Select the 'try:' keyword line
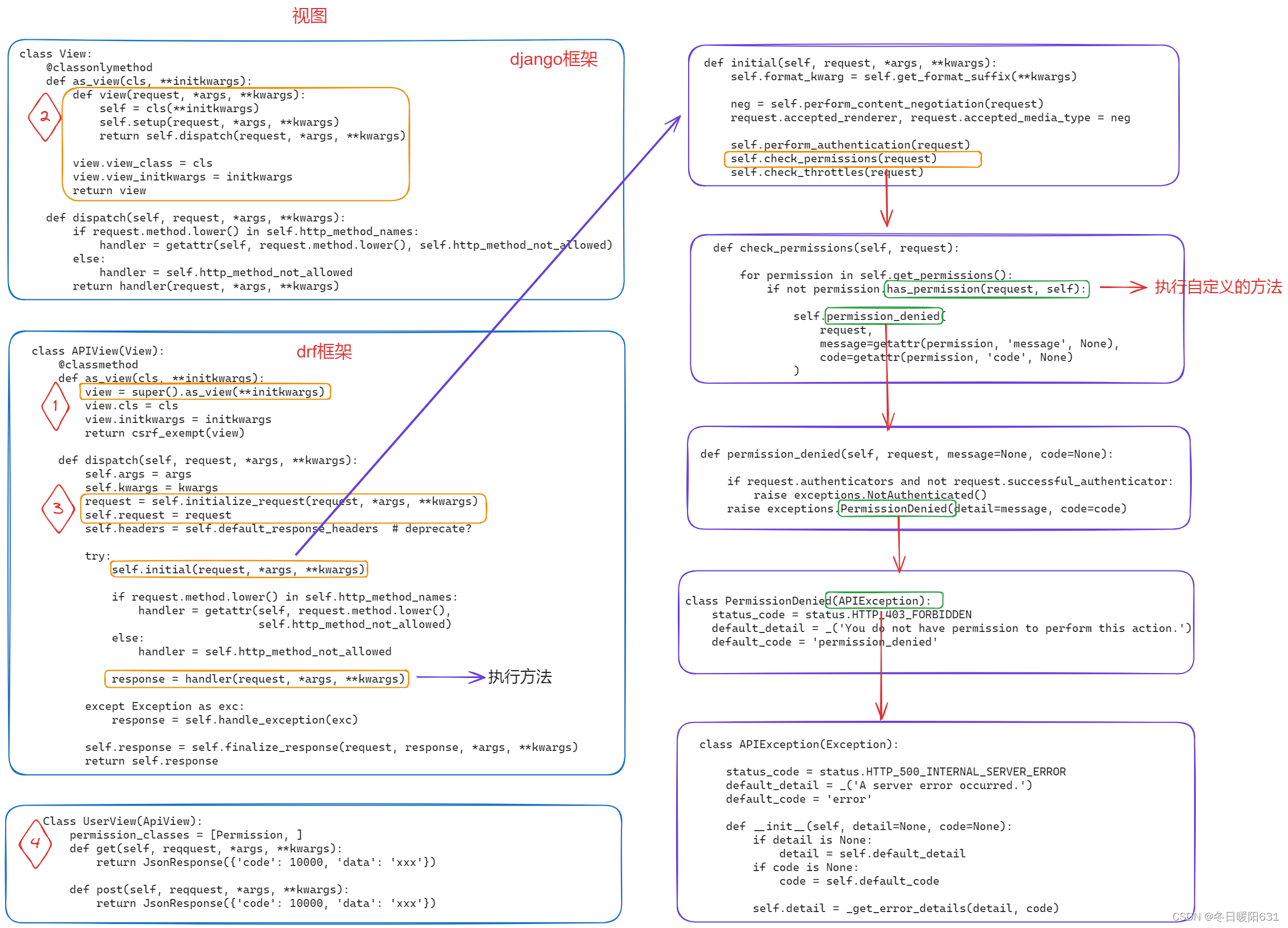 [x=98, y=556]
